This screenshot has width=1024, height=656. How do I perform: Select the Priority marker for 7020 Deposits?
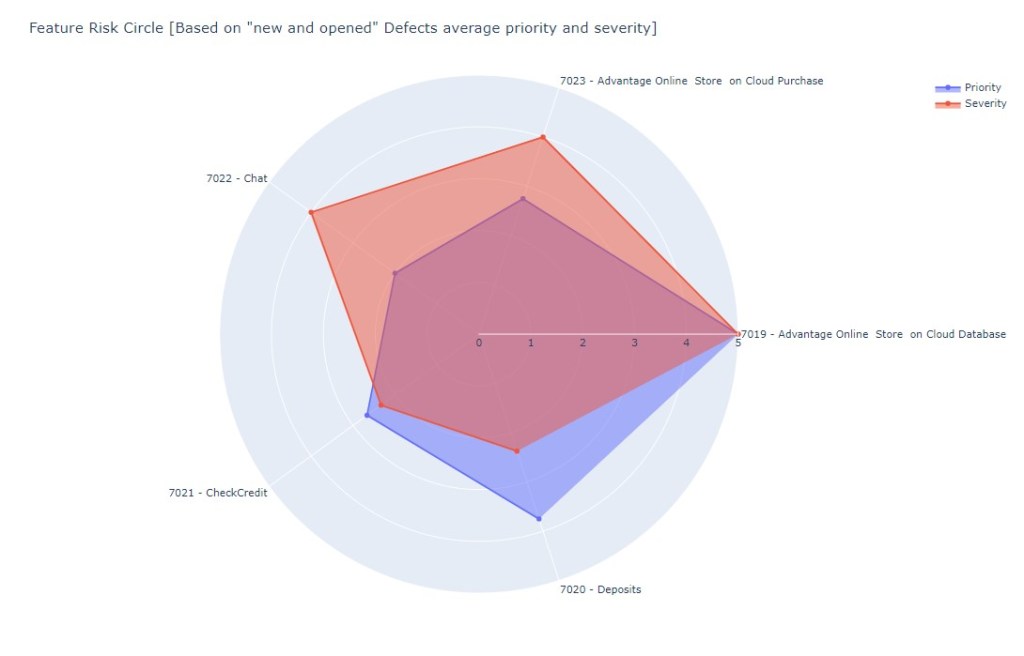click(539, 518)
